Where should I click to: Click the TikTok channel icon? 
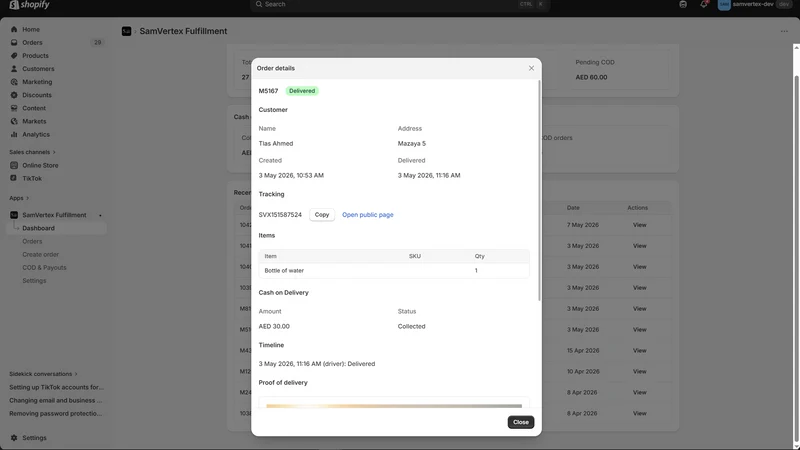(14, 178)
